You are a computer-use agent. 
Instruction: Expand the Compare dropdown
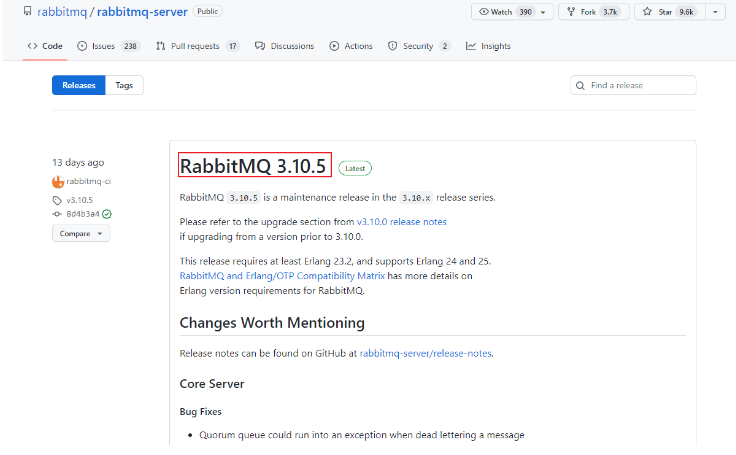(x=81, y=233)
